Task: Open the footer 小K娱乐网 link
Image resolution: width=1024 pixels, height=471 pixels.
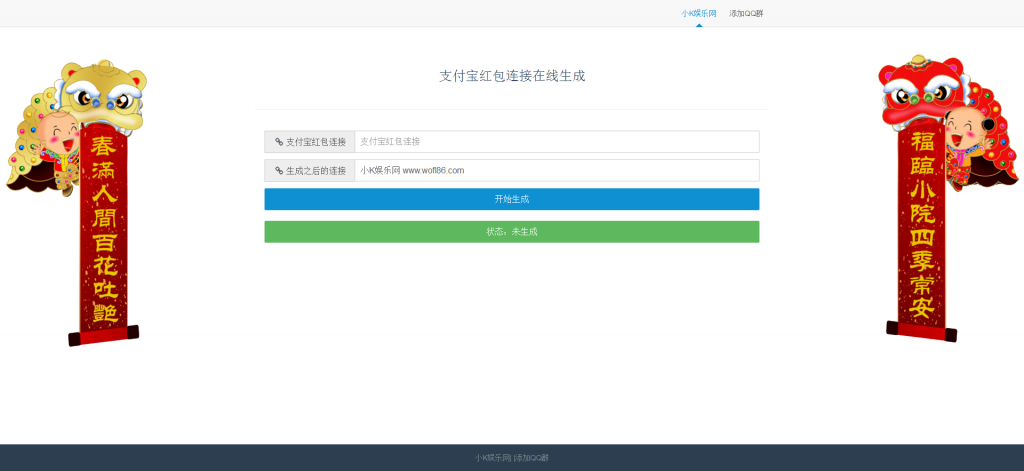Action: 493,458
